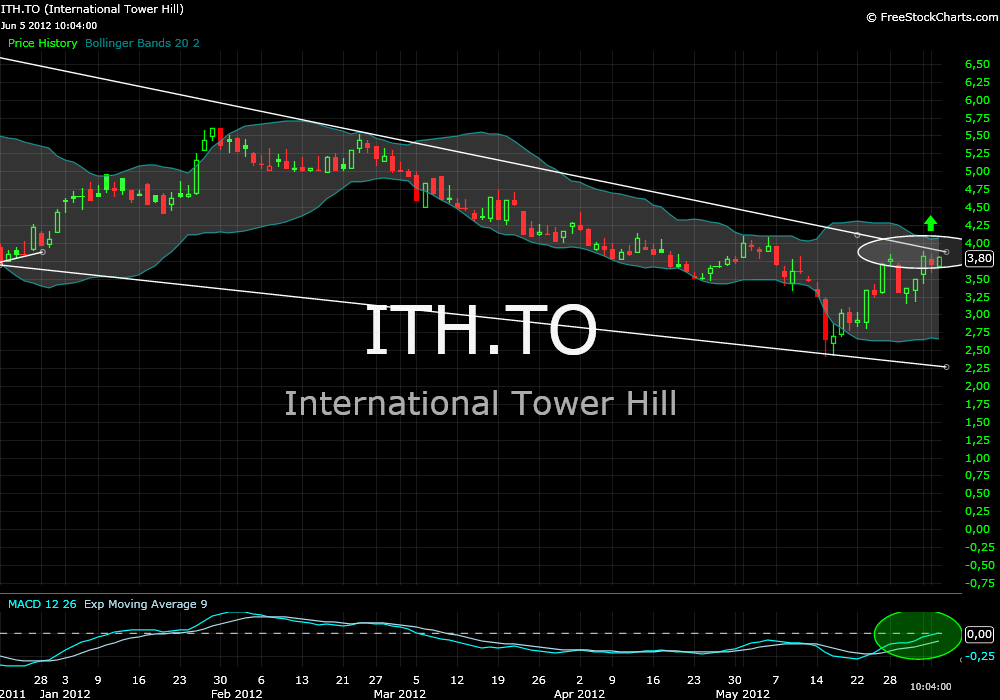Select the upper trendline right end handle
This screenshot has height=700, width=1000.
(x=946, y=252)
